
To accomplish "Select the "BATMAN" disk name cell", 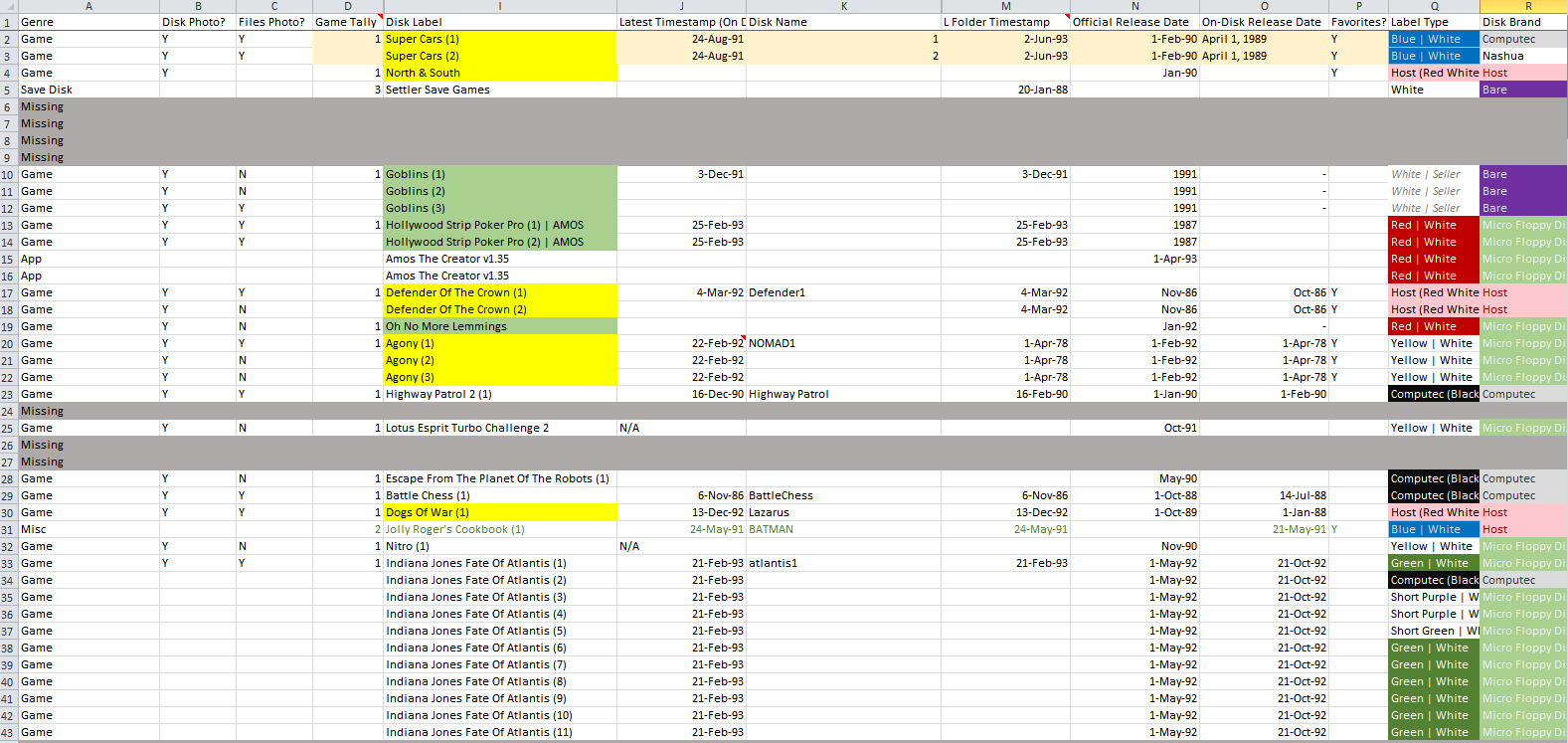I will click(842, 529).
